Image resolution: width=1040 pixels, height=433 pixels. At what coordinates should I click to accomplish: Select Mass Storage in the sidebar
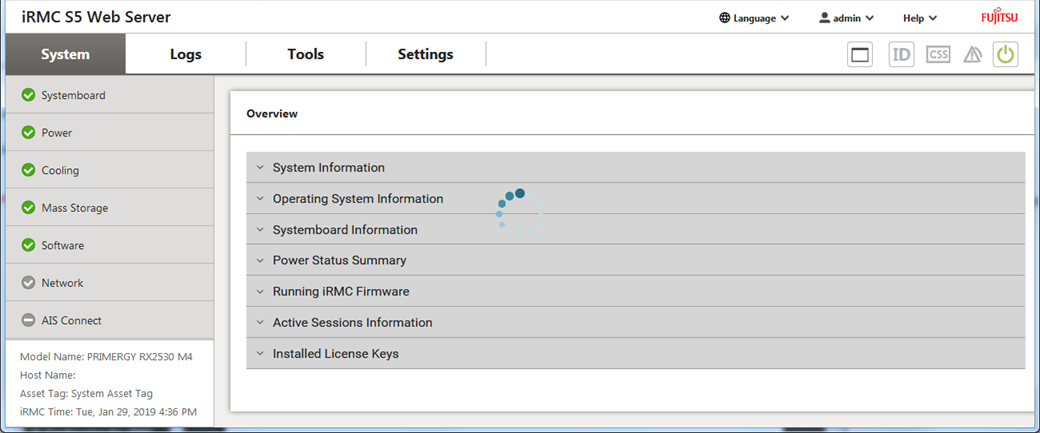pyautogui.click(x=74, y=208)
